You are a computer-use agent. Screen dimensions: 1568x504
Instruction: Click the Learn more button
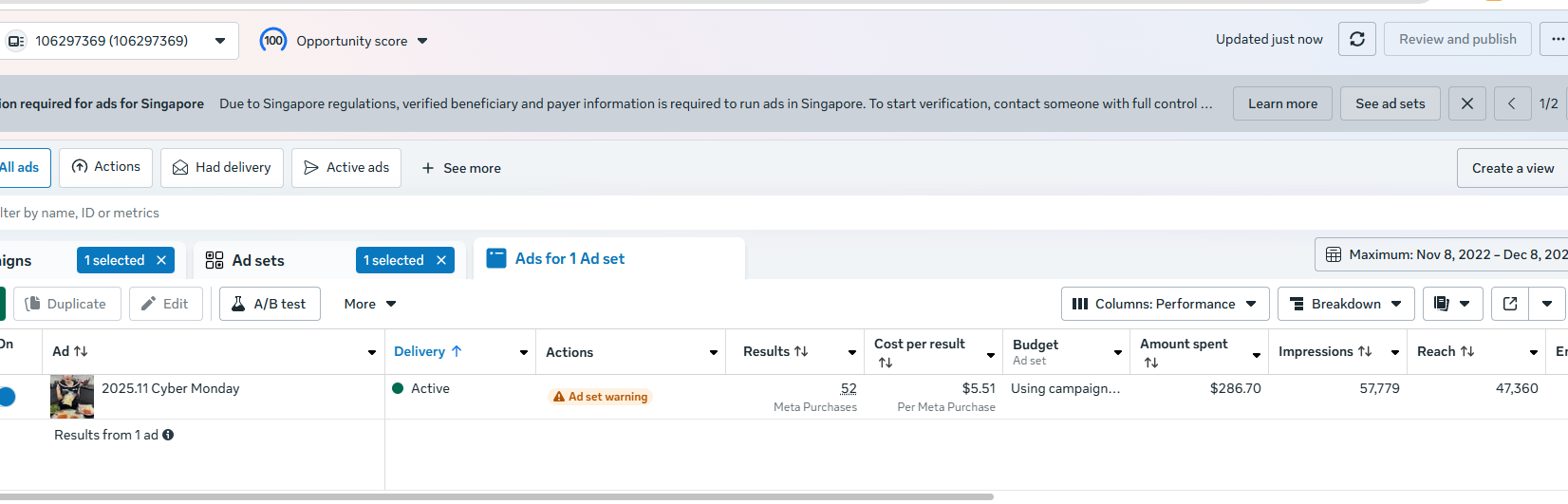[x=1282, y=103]
